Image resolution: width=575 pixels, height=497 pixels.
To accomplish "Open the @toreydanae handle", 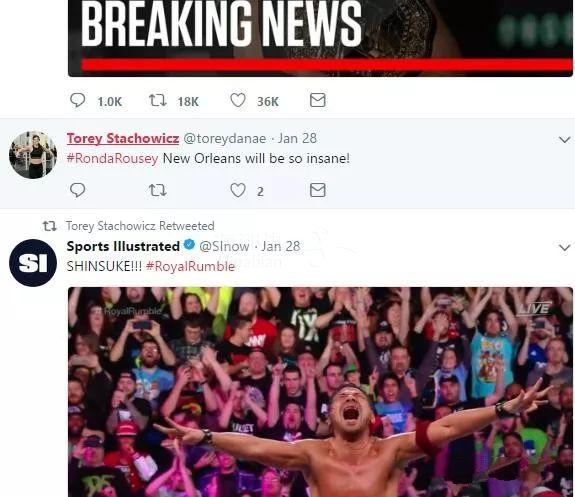I will coord(224,138).
